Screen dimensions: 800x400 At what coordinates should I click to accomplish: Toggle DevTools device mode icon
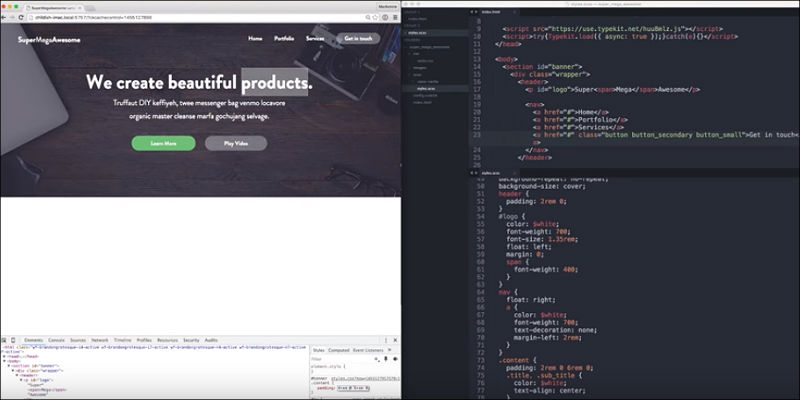pyautogui.click(x=13, y=340)
